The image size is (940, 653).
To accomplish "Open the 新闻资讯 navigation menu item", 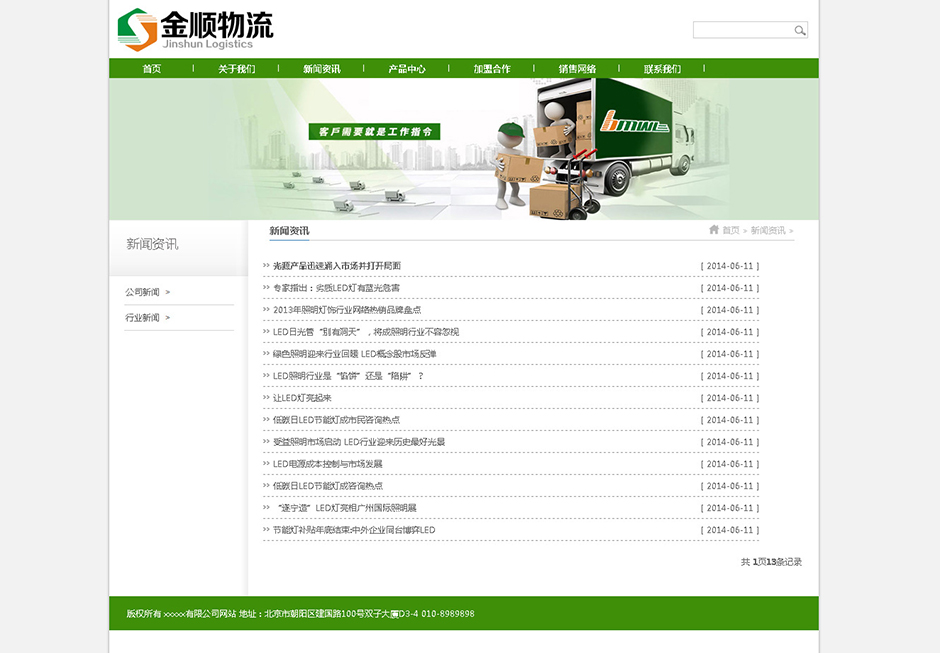I will click(322, 69).
